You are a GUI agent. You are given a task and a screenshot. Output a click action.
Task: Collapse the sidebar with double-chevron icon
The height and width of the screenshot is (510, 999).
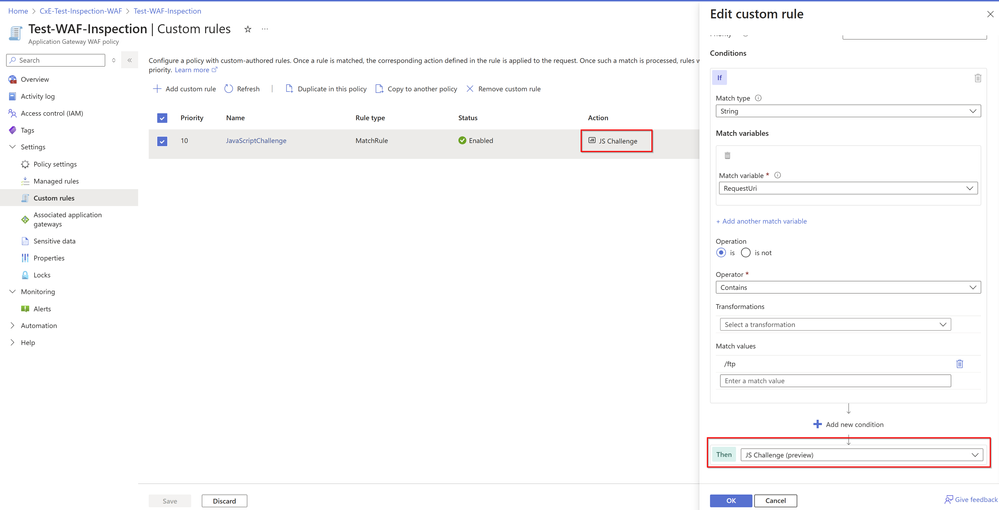pos(129,60)
